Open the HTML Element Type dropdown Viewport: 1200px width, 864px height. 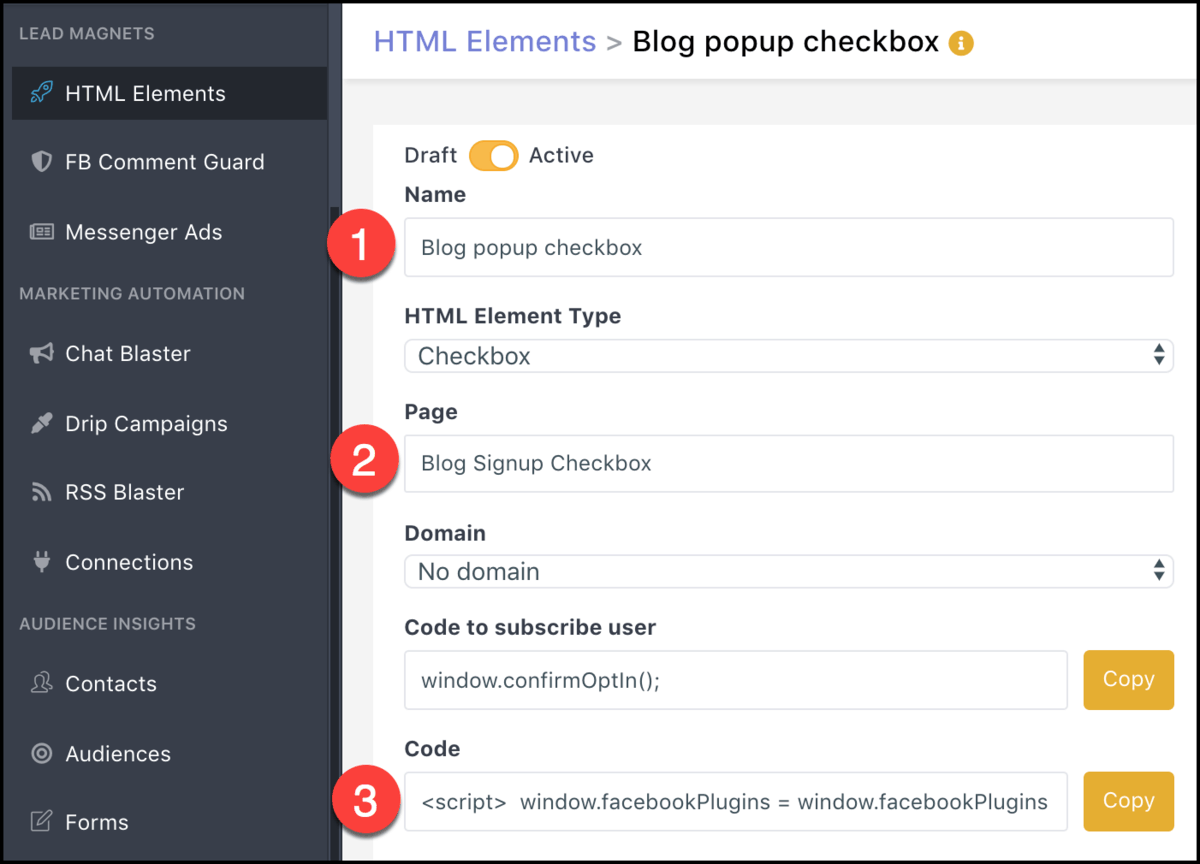pos(789,355)
